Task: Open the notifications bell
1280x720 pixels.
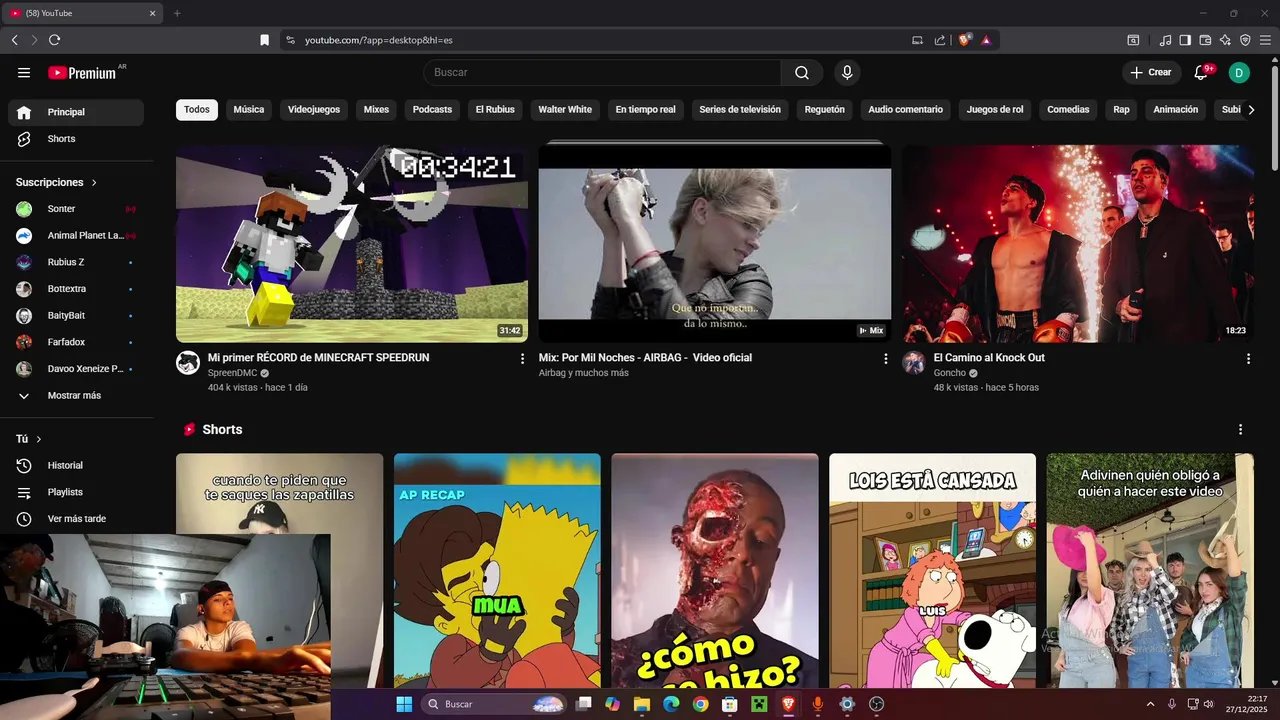Action: point(1202,72)
